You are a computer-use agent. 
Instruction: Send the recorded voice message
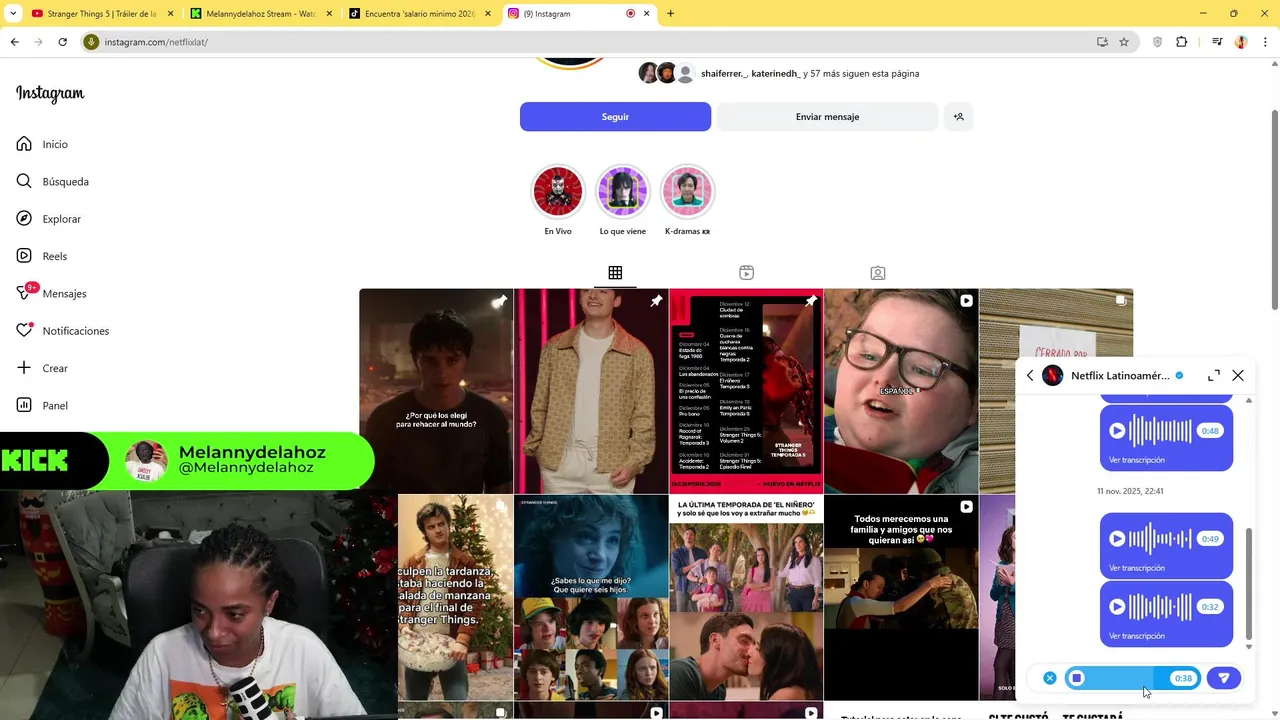pyautogui.click(x=1223, y=678)
